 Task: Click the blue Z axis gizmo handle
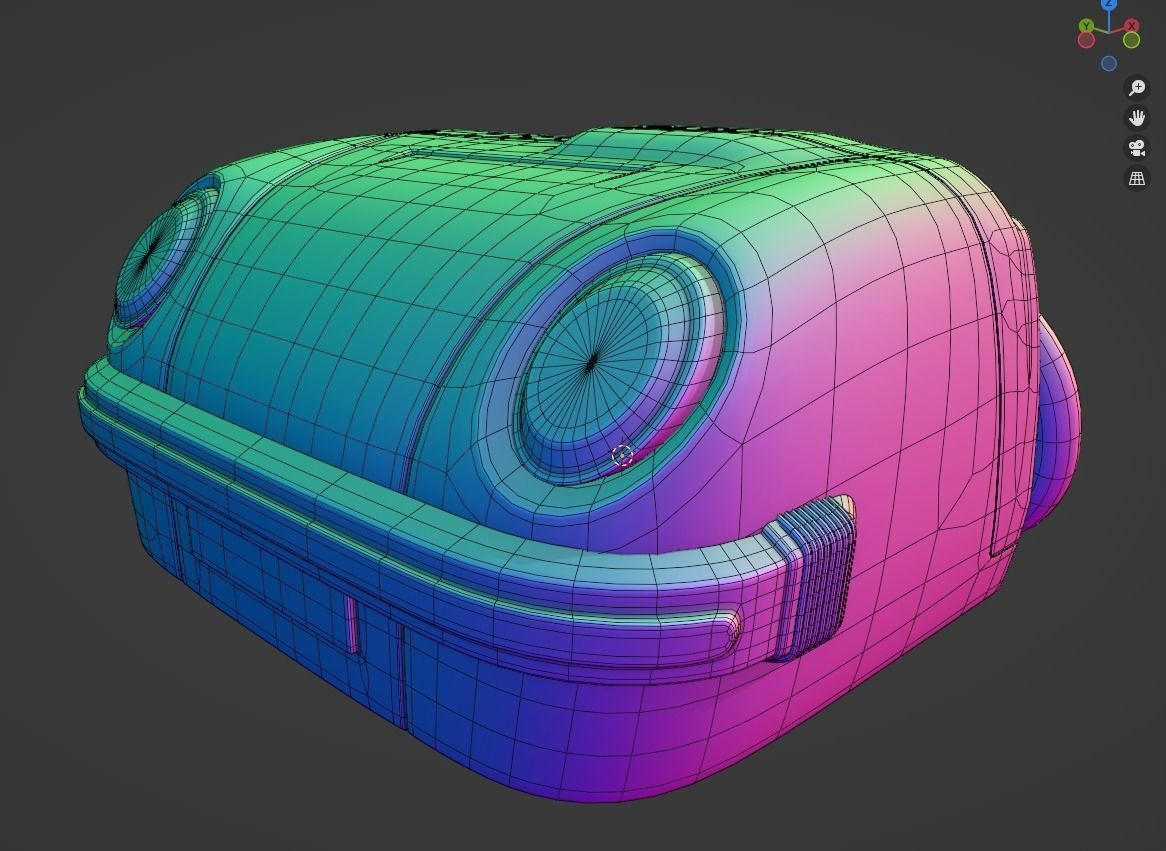point(1109,4)
